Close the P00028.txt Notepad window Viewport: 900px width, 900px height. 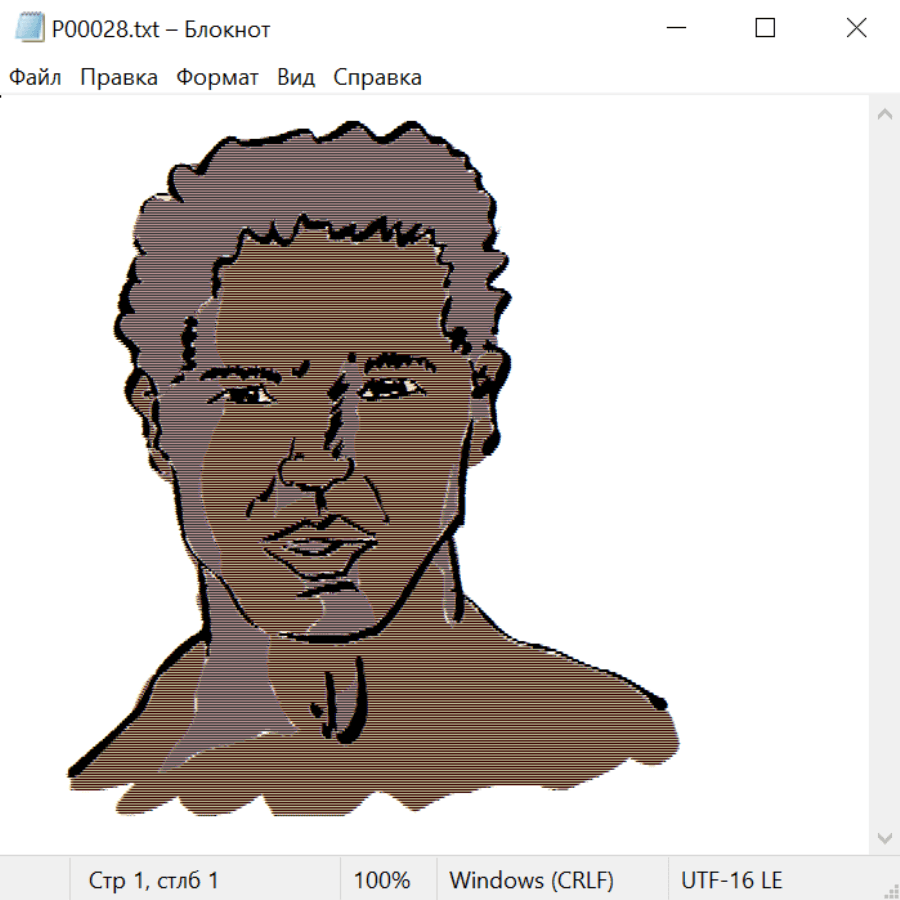click(x=856, y=29)
